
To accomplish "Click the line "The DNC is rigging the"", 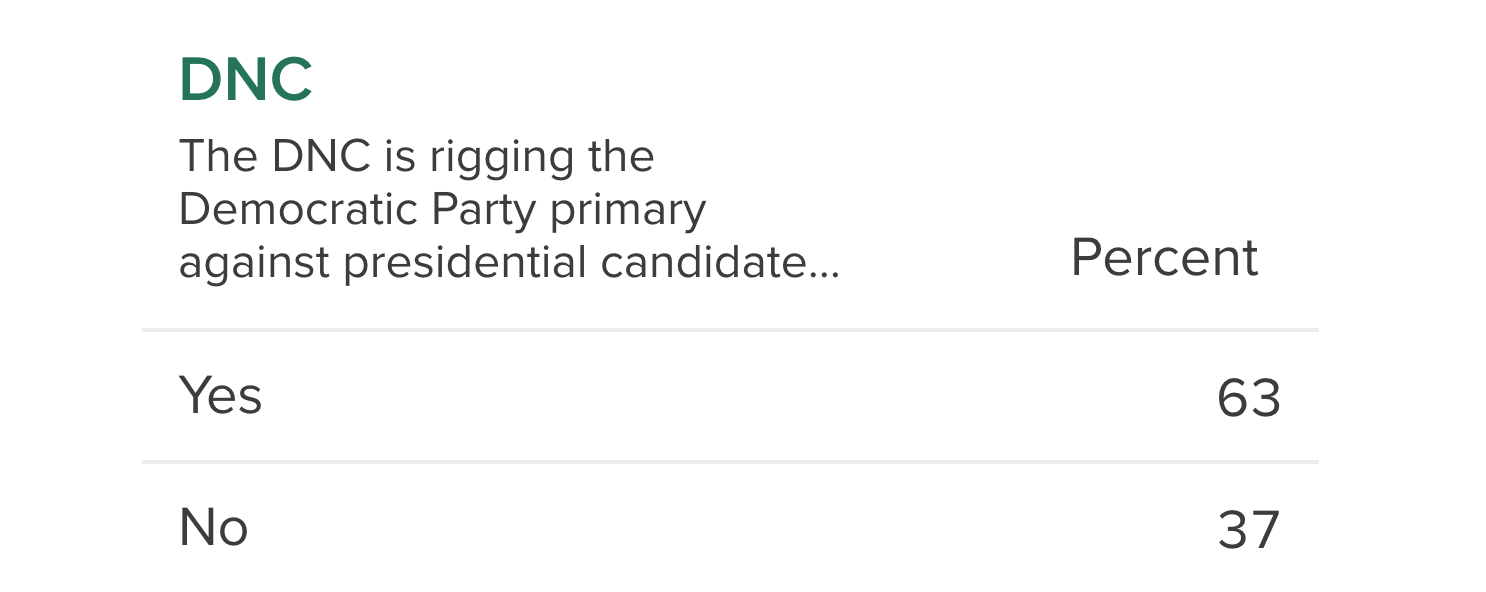I will (x=416, y=158).
